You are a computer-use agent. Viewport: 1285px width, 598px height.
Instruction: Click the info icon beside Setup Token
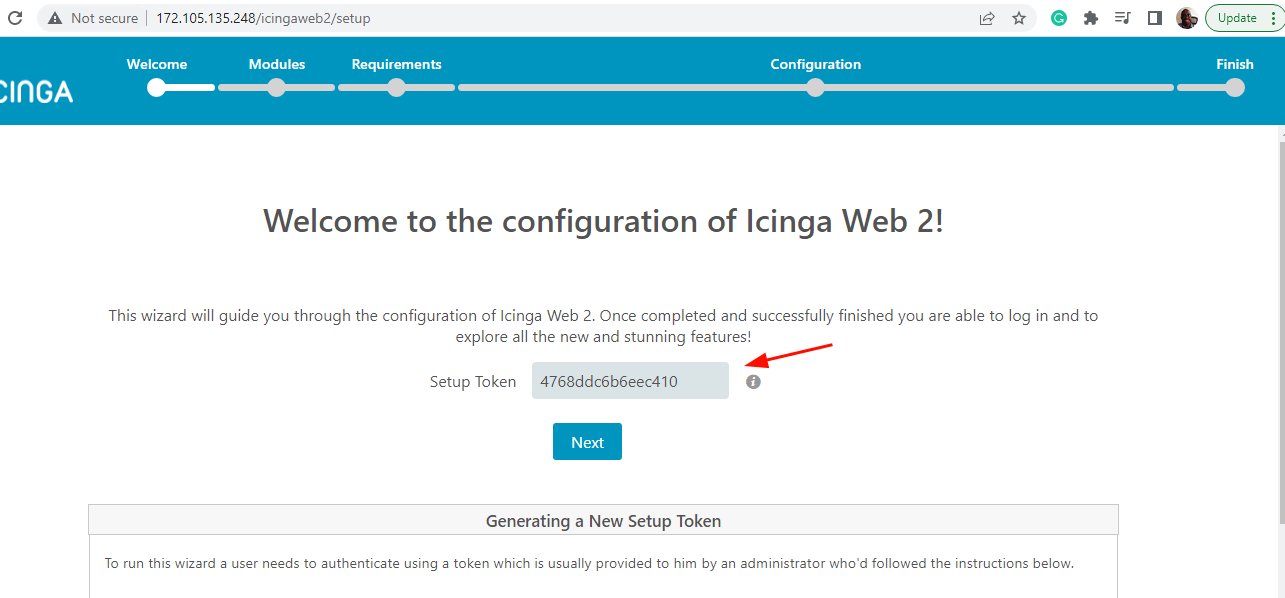point(753,382)
